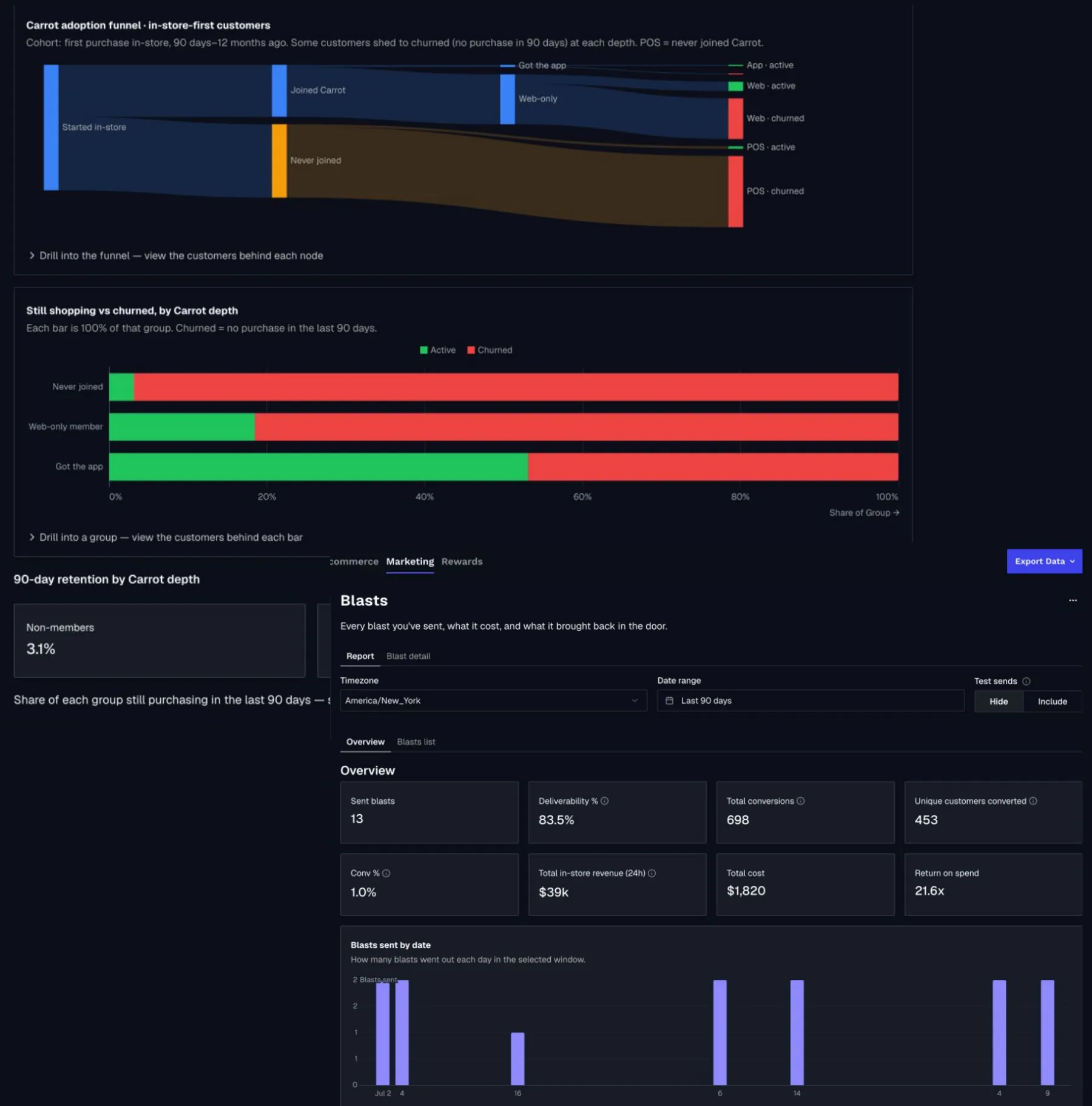Click the Web · churned red node
This screenshot has width=1092, height=1106.
[x=735, y=118]
